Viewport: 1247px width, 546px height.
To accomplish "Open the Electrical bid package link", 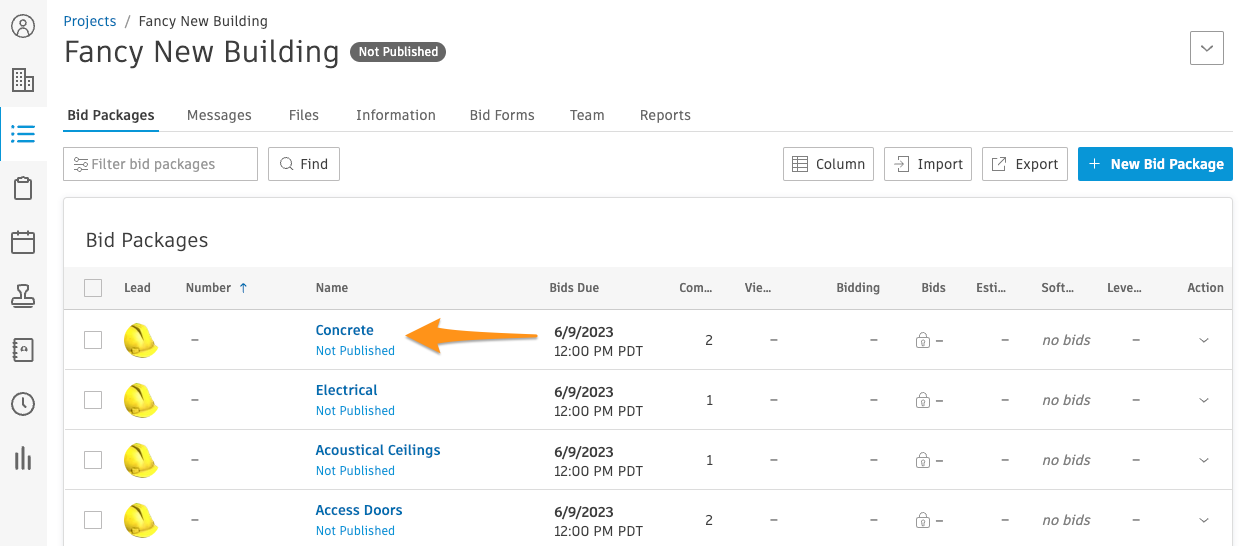I will pyautogui.click(x=346, y=390).
